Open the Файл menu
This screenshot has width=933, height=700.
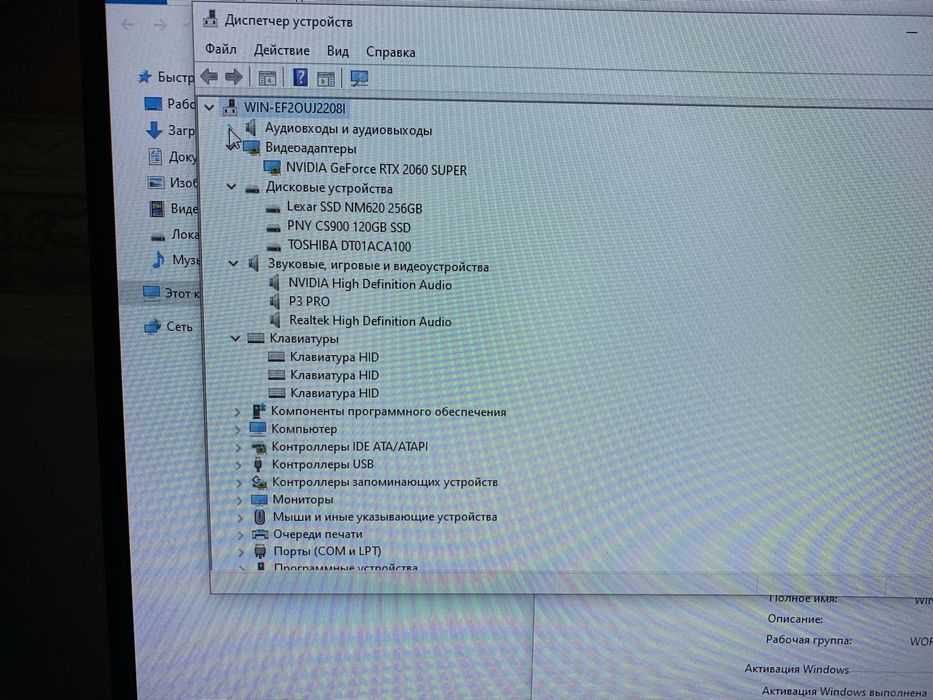pyautogui.click(x=221, y=49)
